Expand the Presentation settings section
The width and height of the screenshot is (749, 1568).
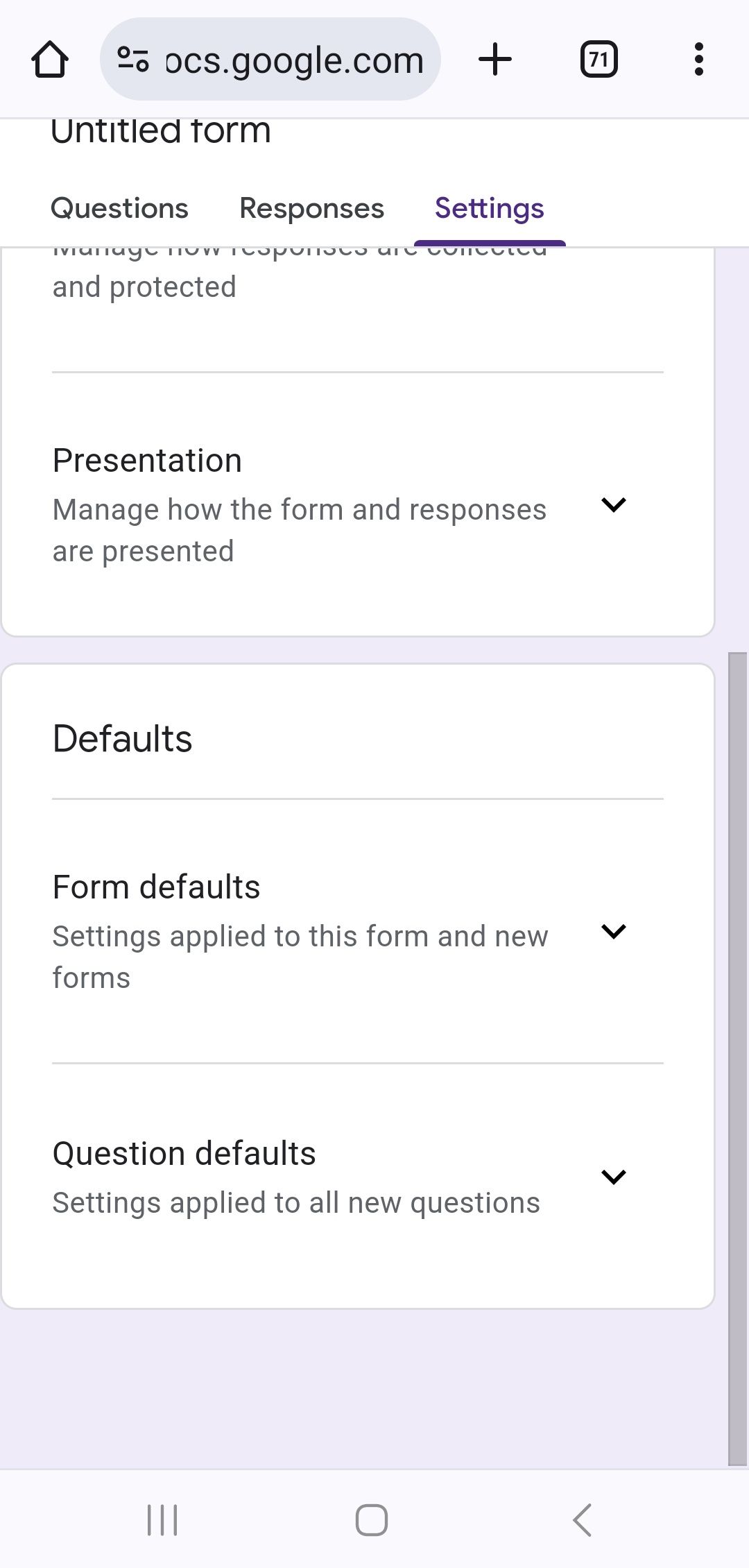coord(615,504)
